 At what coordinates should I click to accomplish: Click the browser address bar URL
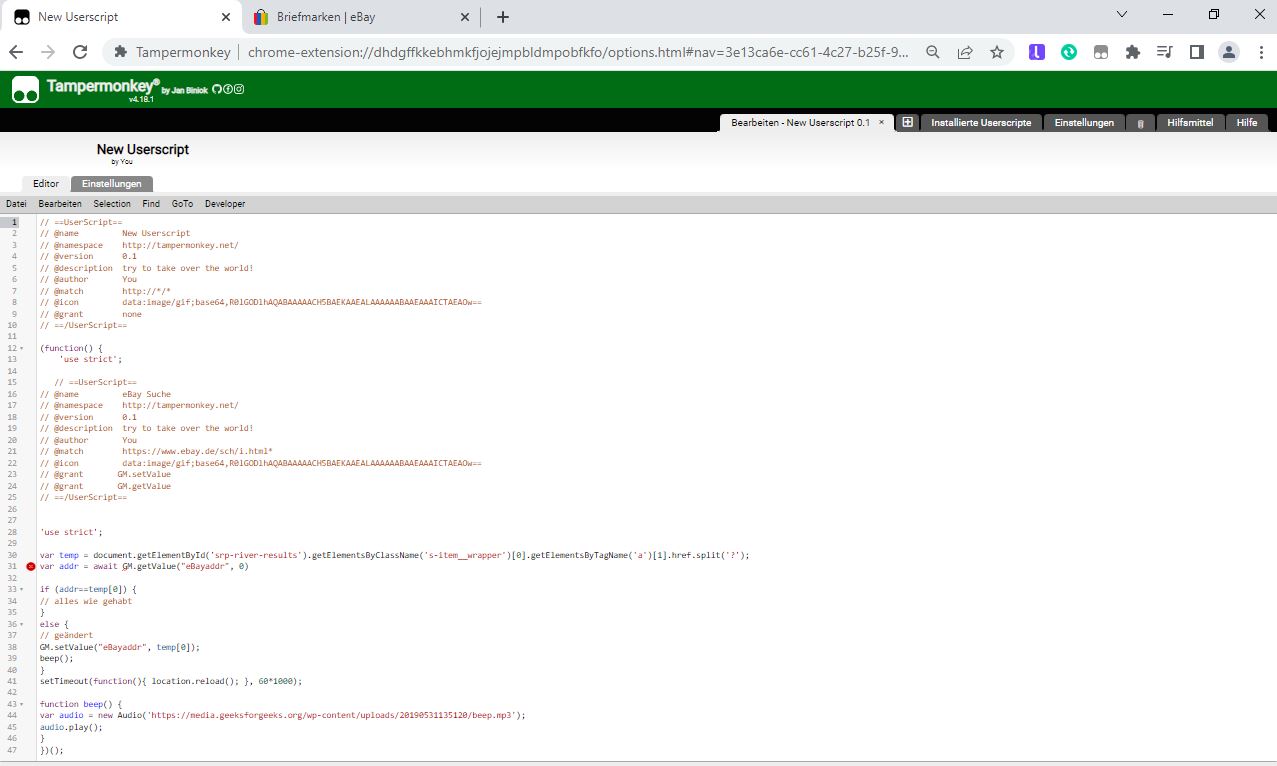coord(579,52)
